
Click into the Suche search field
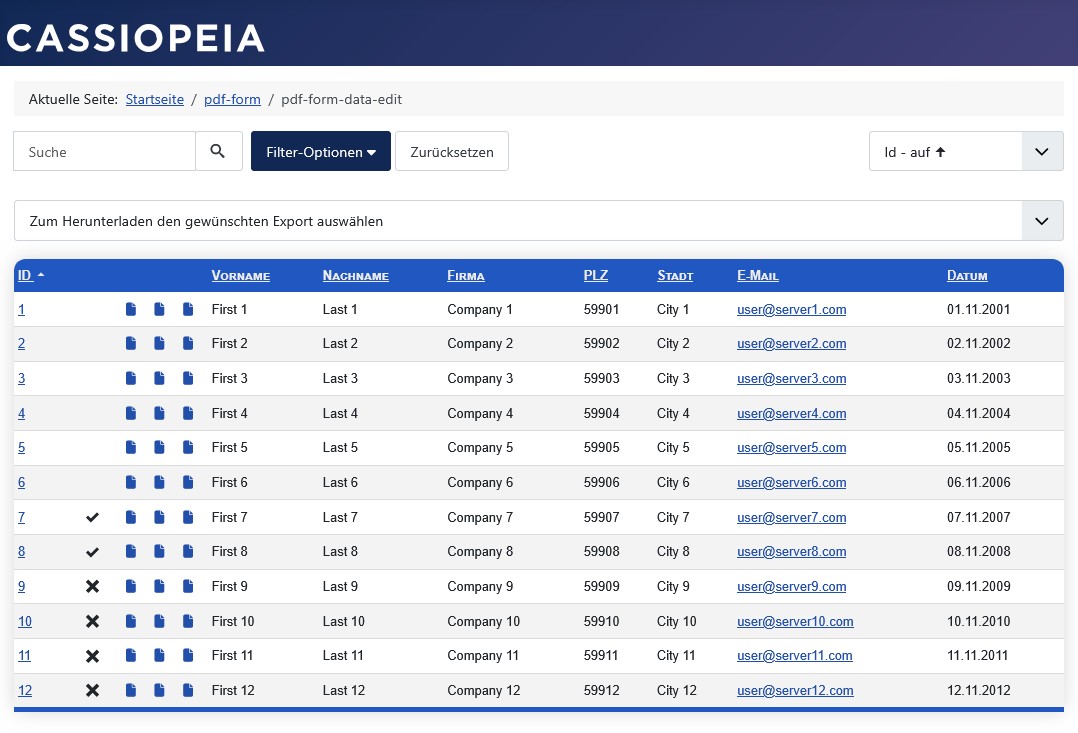point(104,152)
